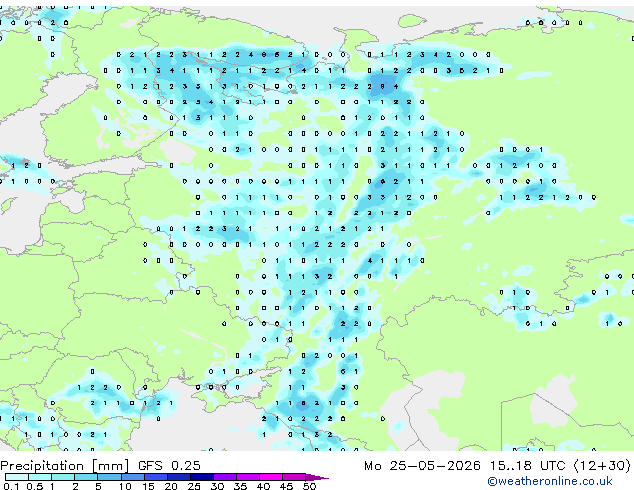The height and width of the screenshot is (490, 634).
Task: Click the '35' legend scale label
Action: pyautogui.click(x=240, y=486)
